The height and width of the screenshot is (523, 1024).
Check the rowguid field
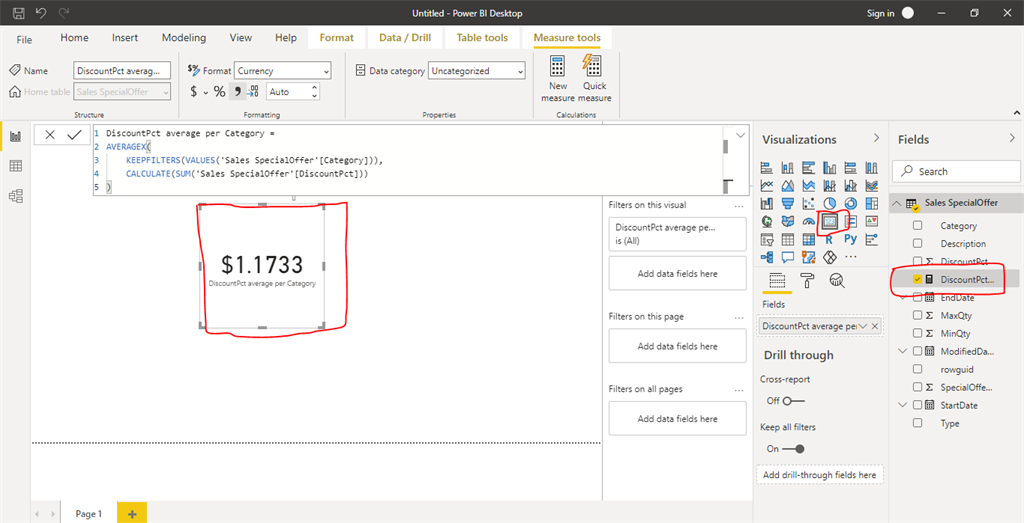918,370
